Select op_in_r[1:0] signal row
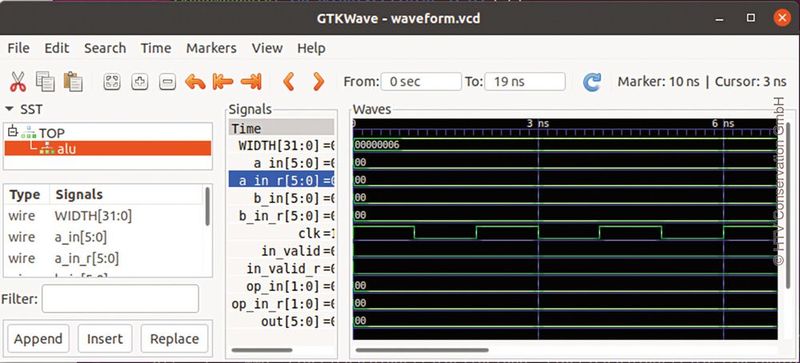 (282, 304)
